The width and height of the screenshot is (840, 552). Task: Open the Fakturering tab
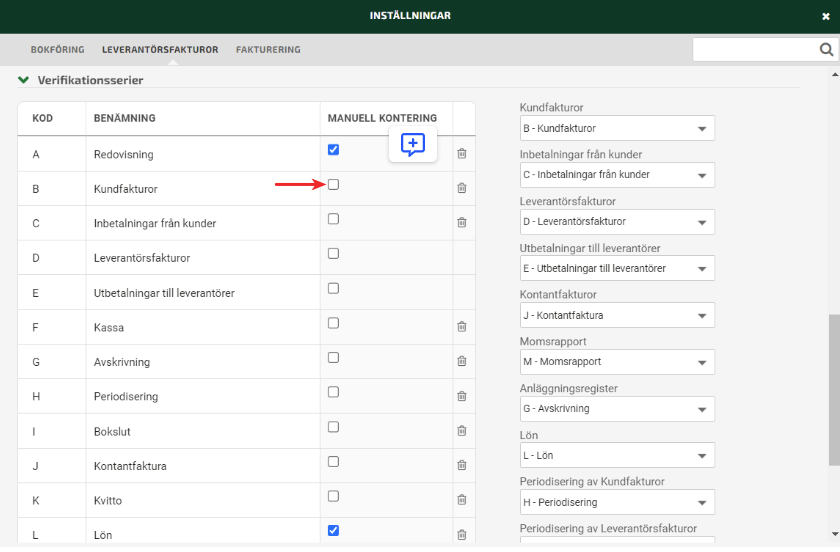click(x=268, y=49)
